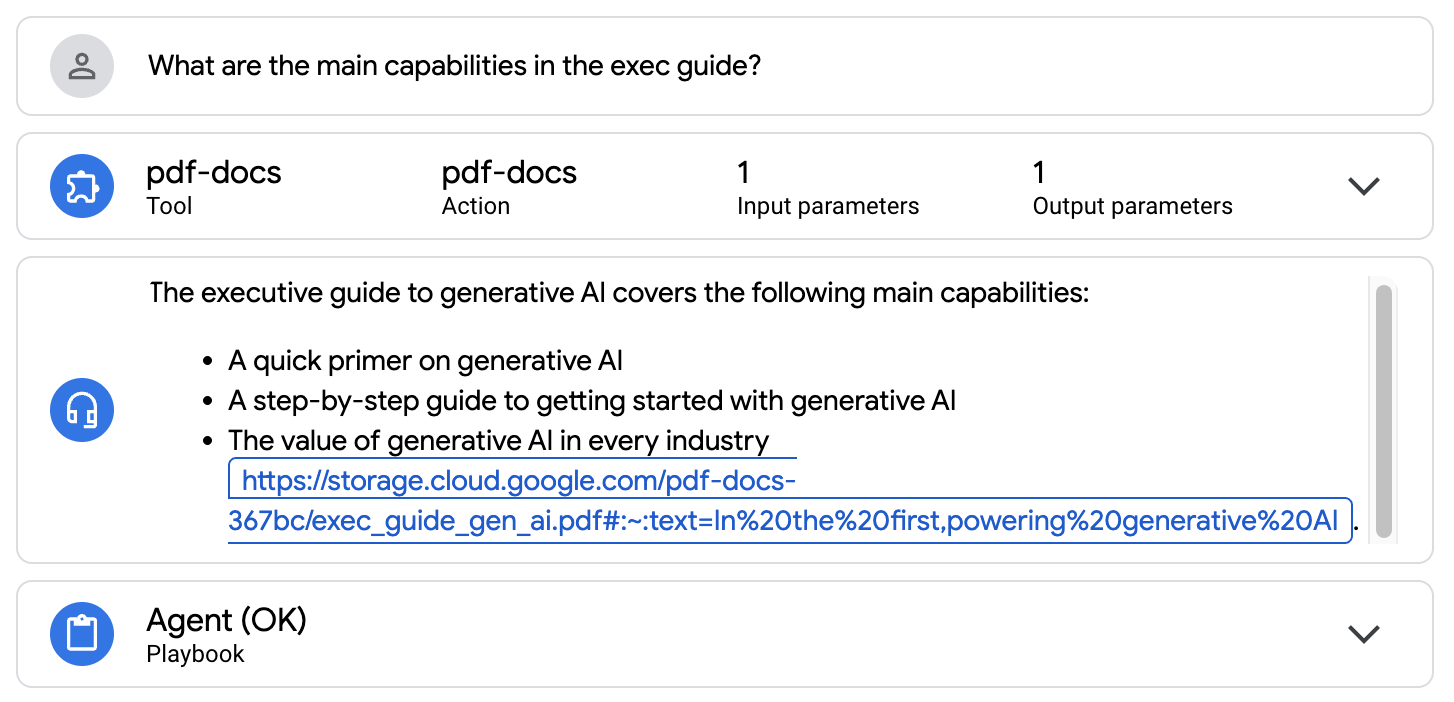Click the puzzle-piece tool icon
The image size is (1454, 702).
coord(82,186)
